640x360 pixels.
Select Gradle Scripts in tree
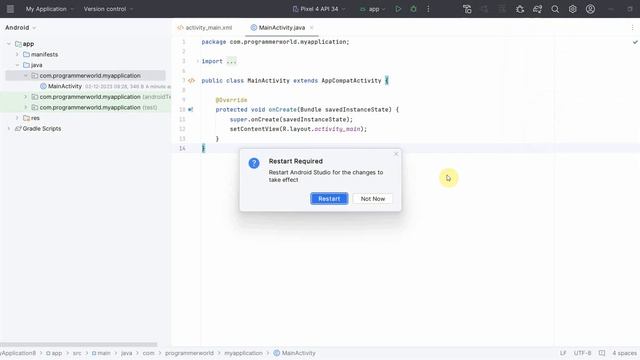pyautogui.click(x=38, y=129)
